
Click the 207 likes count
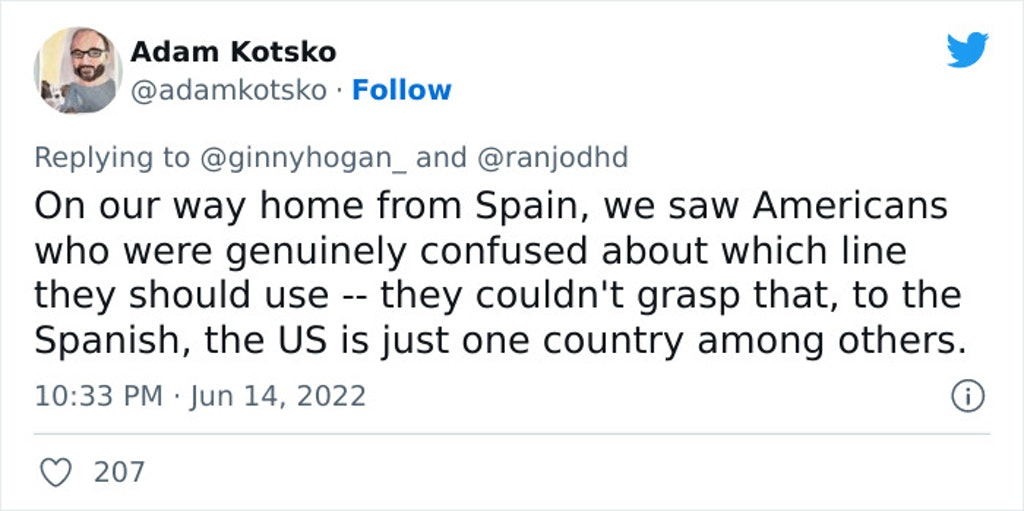[120, 472]
